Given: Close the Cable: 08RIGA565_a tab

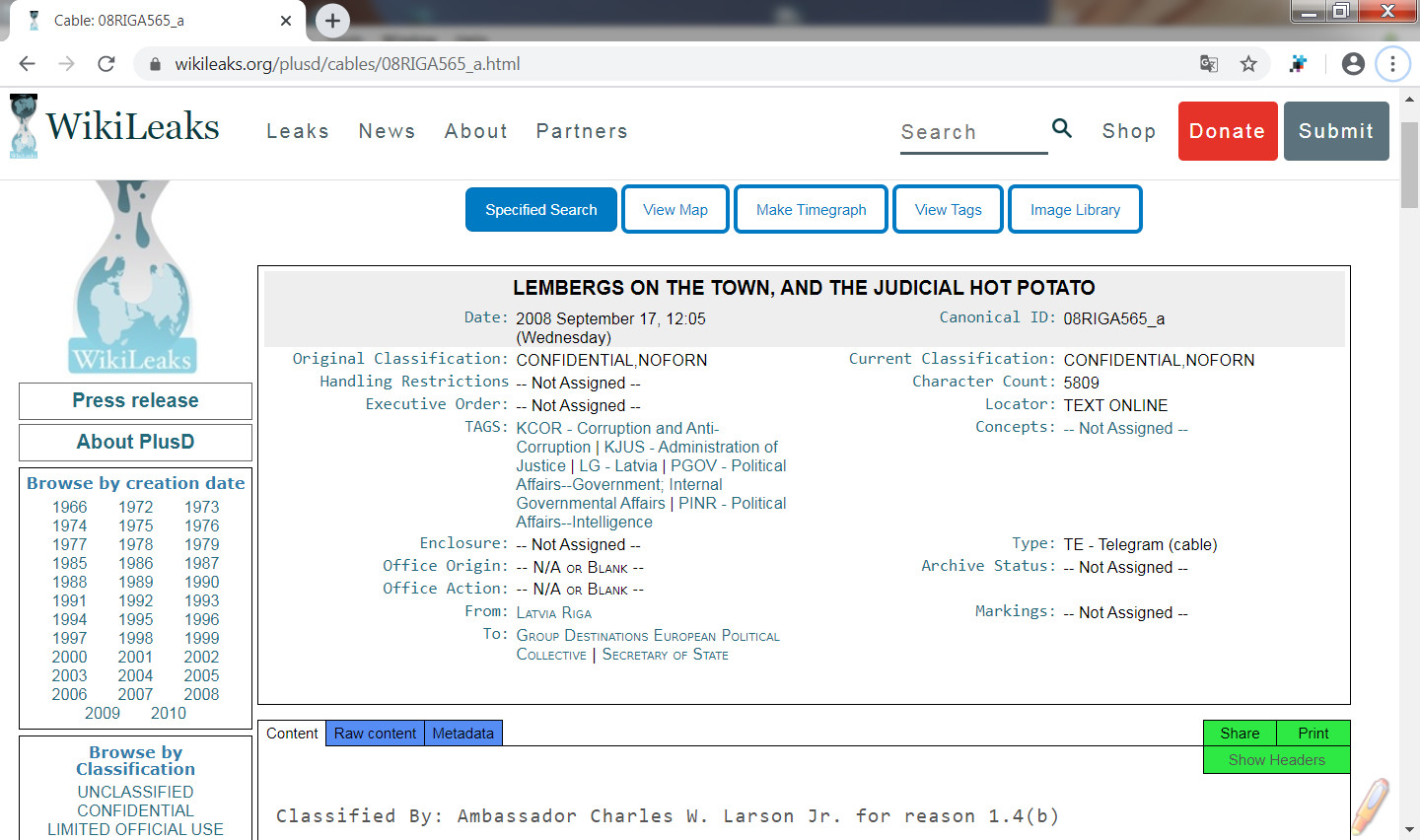Looking at the screenshot, I should coord(286,20).
